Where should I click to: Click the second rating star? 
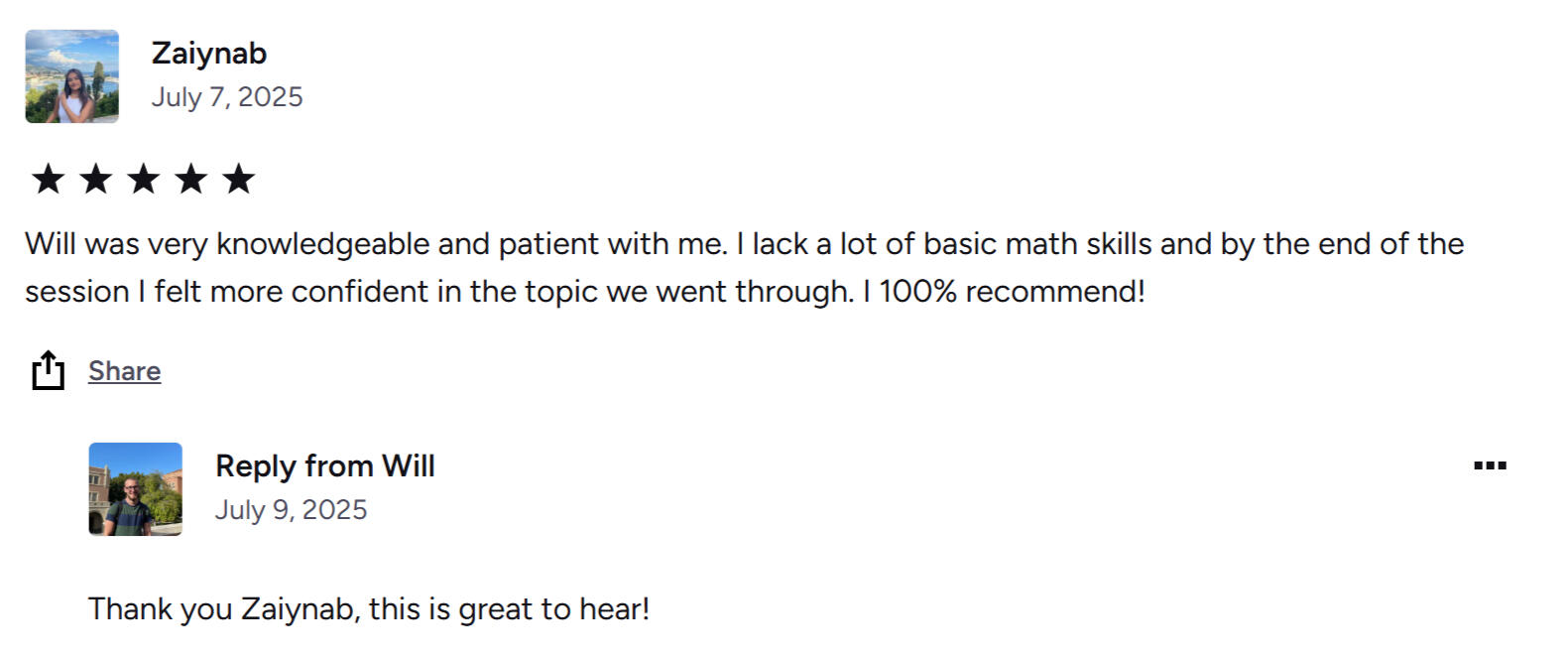pyautogui.click(x=95, y=180)
